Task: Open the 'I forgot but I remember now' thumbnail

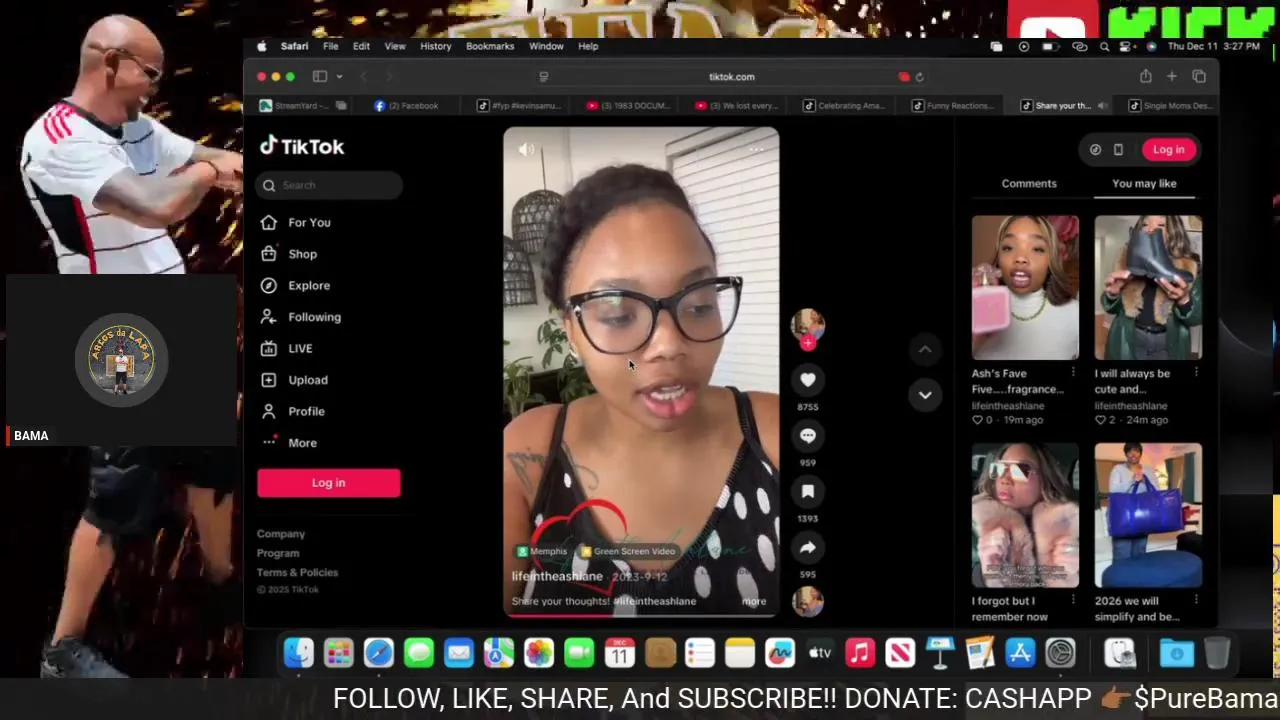Action: (1025, 515)
